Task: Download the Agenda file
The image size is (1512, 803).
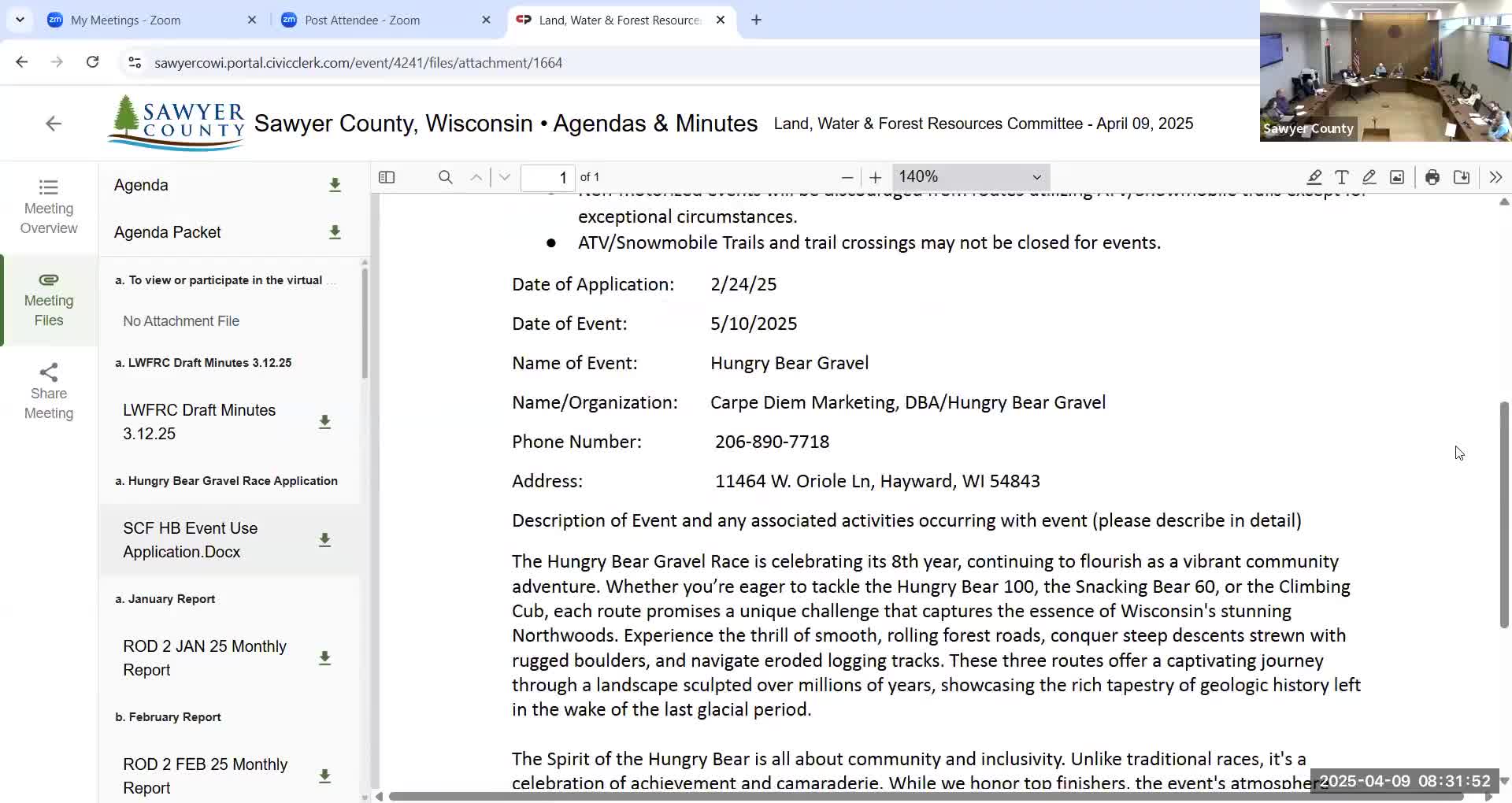Action: pos(335,185)
